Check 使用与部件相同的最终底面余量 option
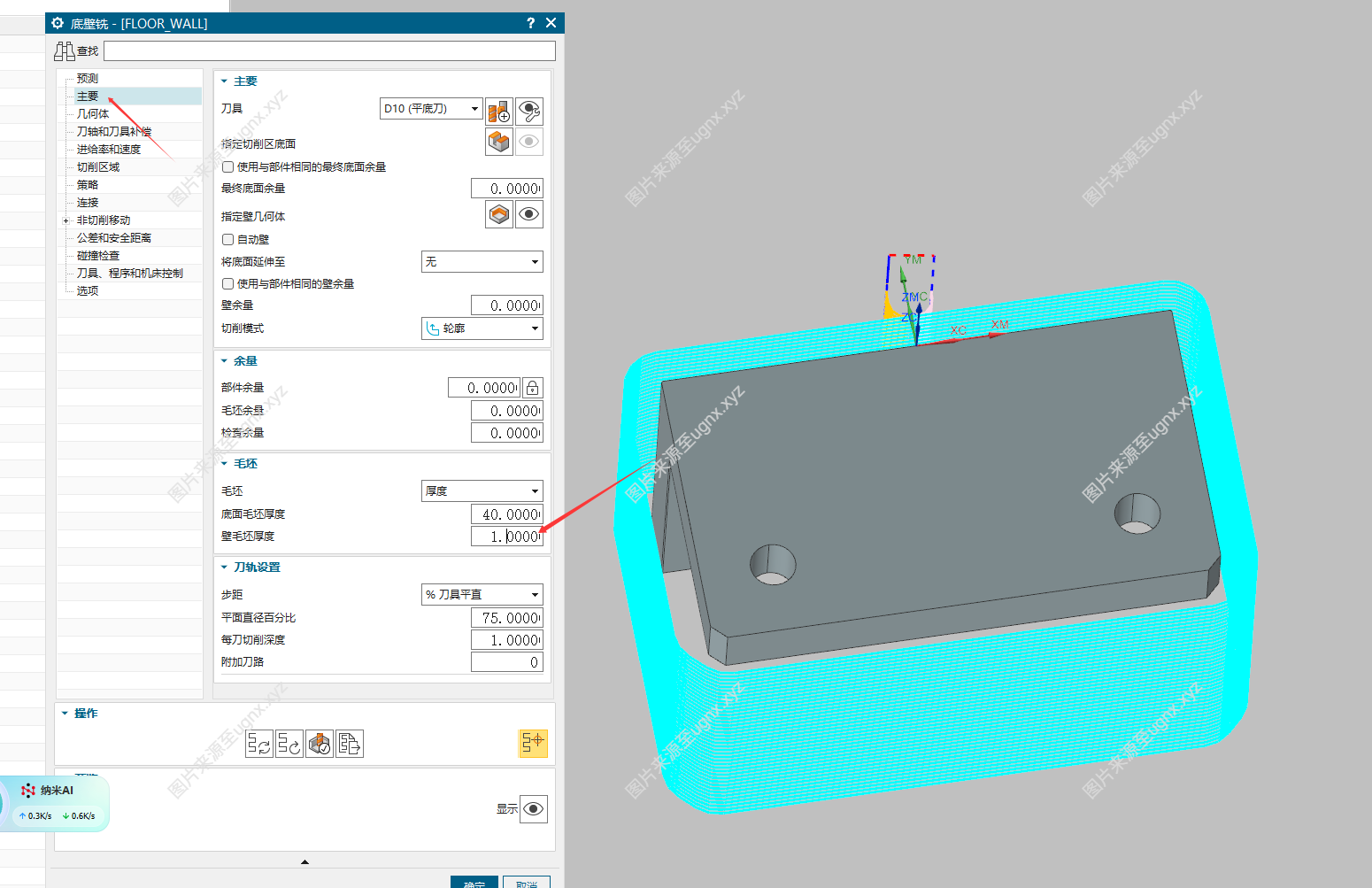Viewport: 1372px width, 888px height. tap(228, 166)
